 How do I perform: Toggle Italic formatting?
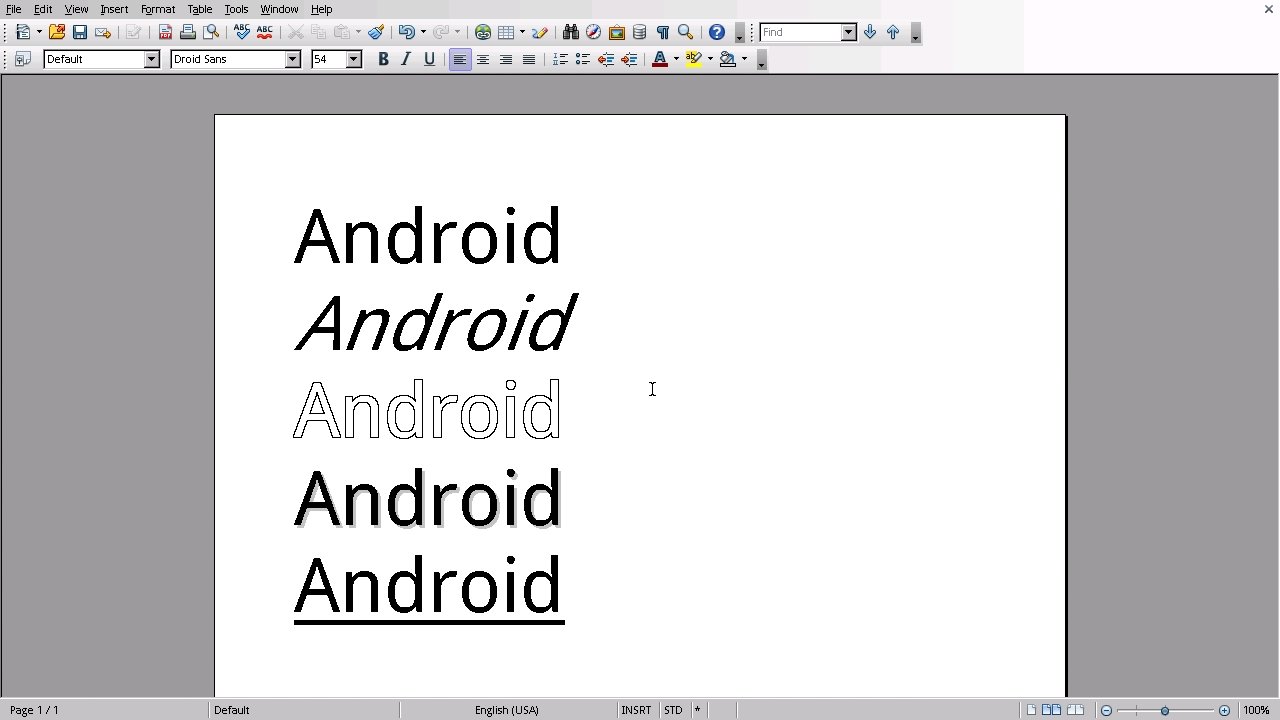(406, 59)
